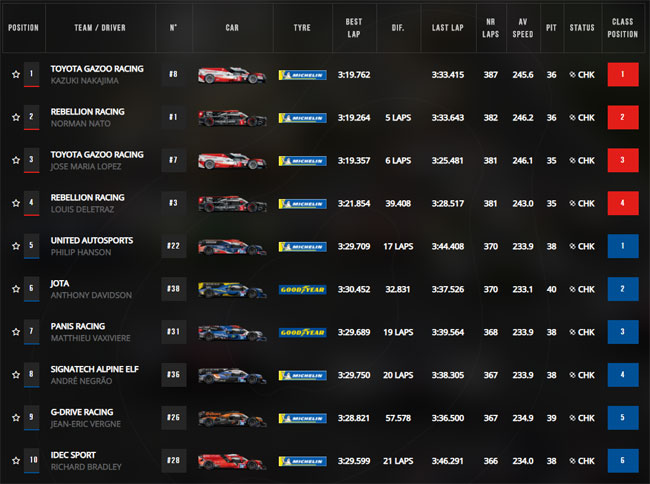This screenshot has height=484, width=650.
Task: Click car number #38 badge
Action: 174,288
